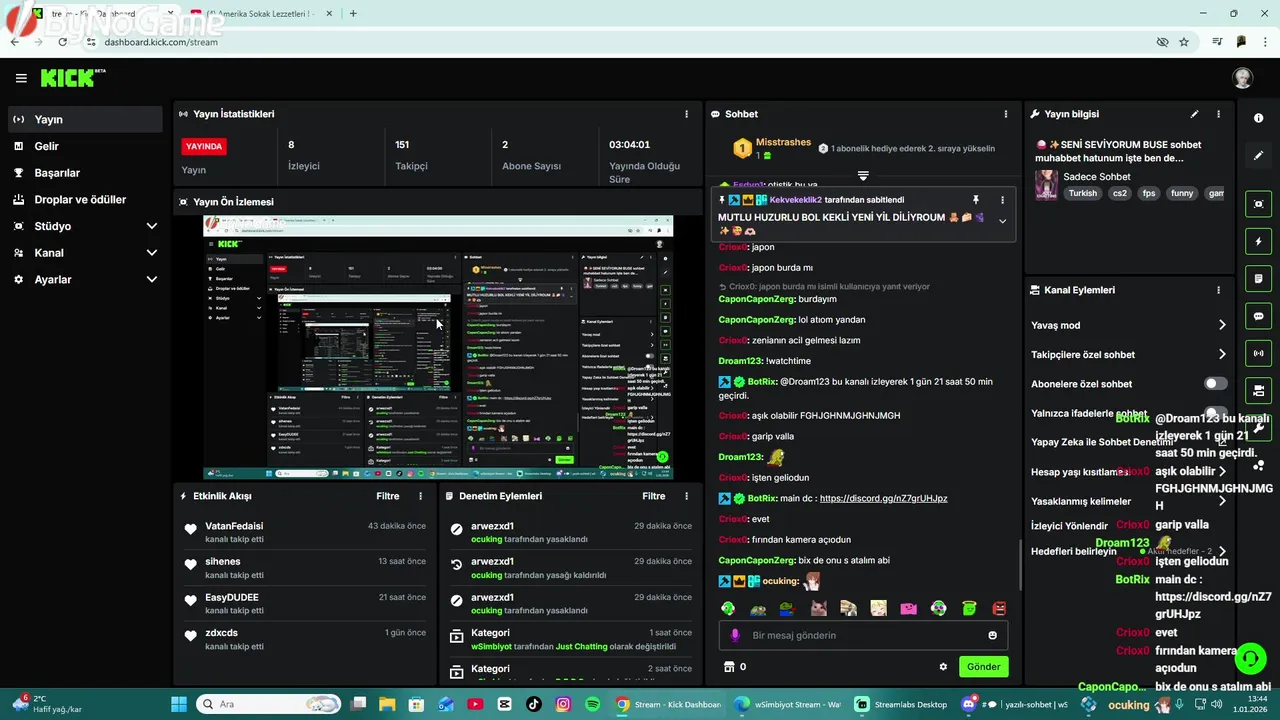Viewport: 1280px width, 720px height.
Task: Click the green support headset button
Action: coord(1250,658)
